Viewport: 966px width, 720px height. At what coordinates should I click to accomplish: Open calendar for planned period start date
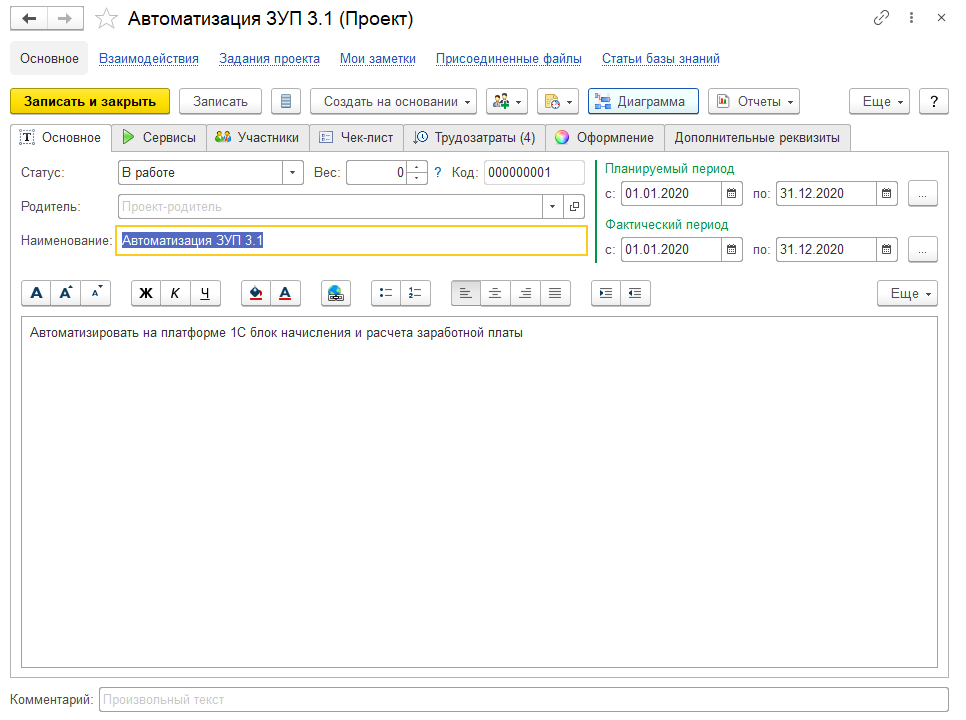point(732,193)
